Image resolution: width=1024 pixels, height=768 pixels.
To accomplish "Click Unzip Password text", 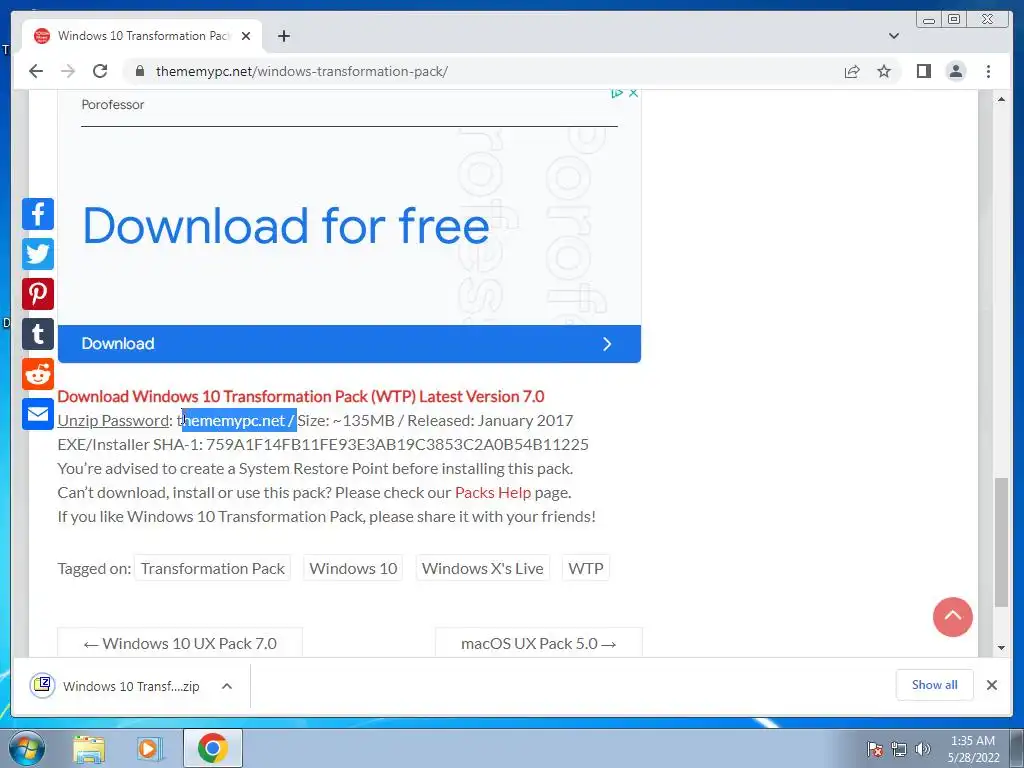I will pyautogui.click(x=114, y=421).
